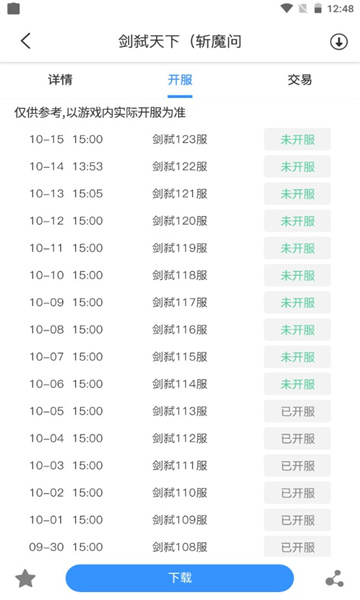The image size is (360, 600).
Task: Select the 剑弑122服 13:53 entry
Action: [180, 166]
